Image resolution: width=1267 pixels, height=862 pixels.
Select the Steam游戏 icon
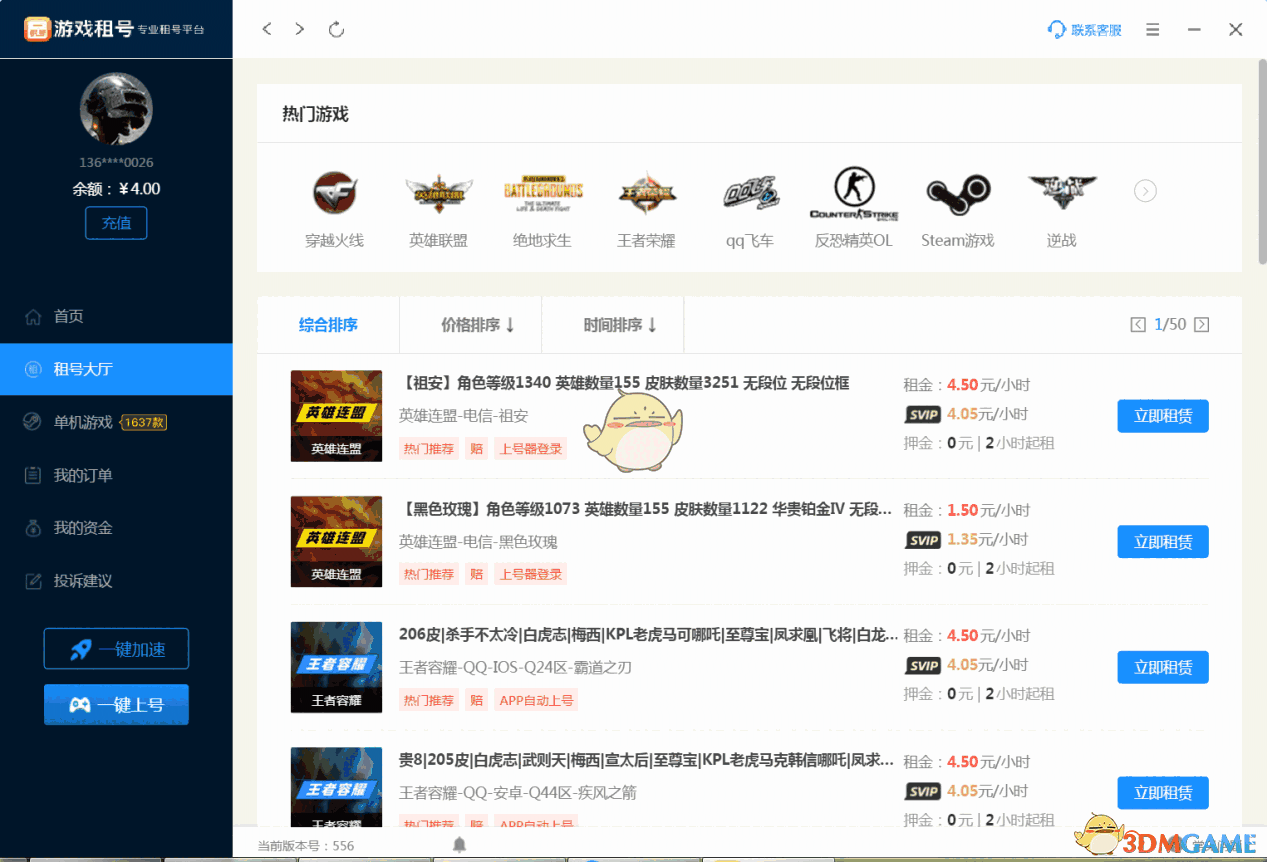(957, 193)
